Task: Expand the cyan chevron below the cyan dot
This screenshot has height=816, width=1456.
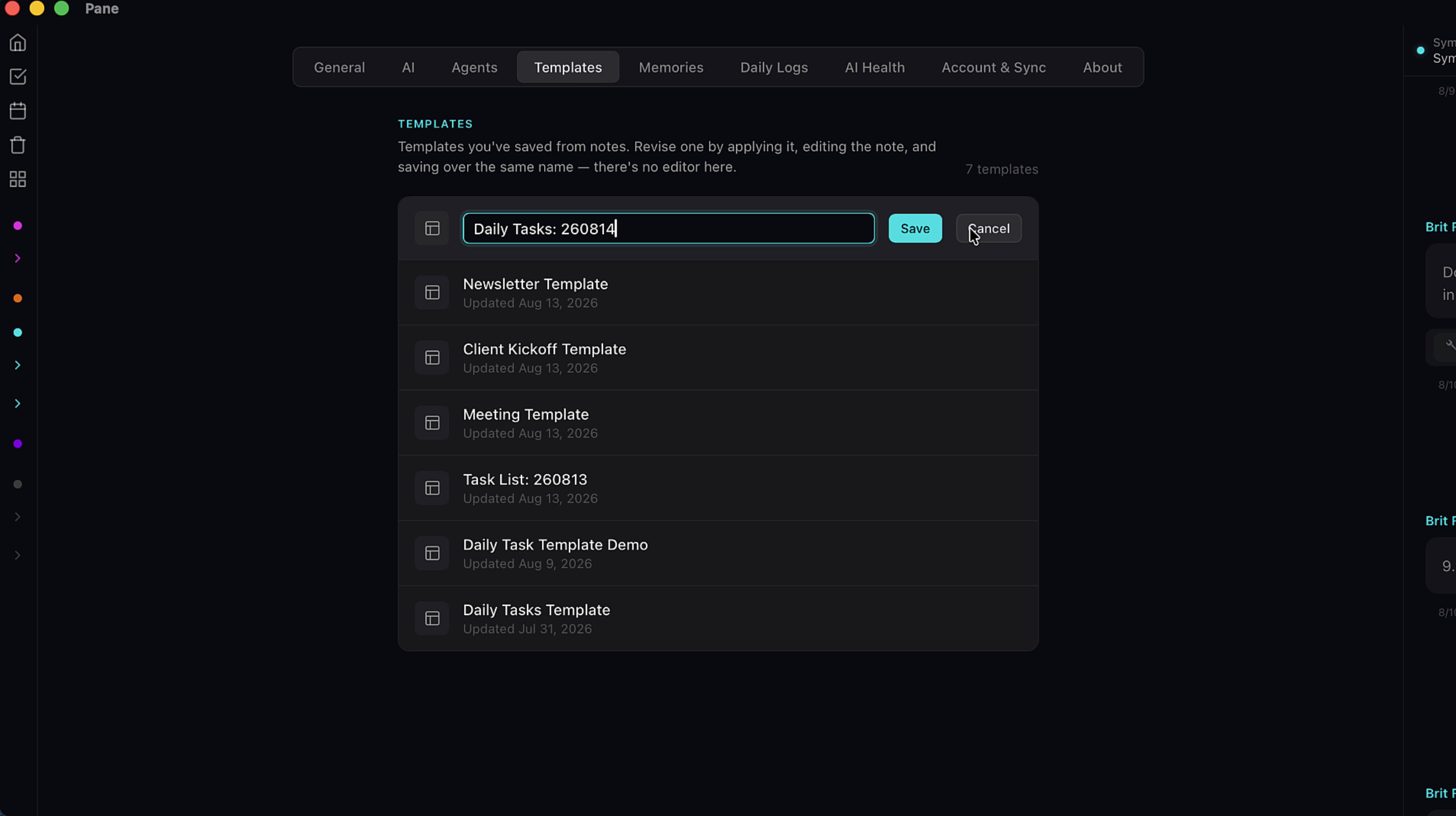Action: [18, 366]
